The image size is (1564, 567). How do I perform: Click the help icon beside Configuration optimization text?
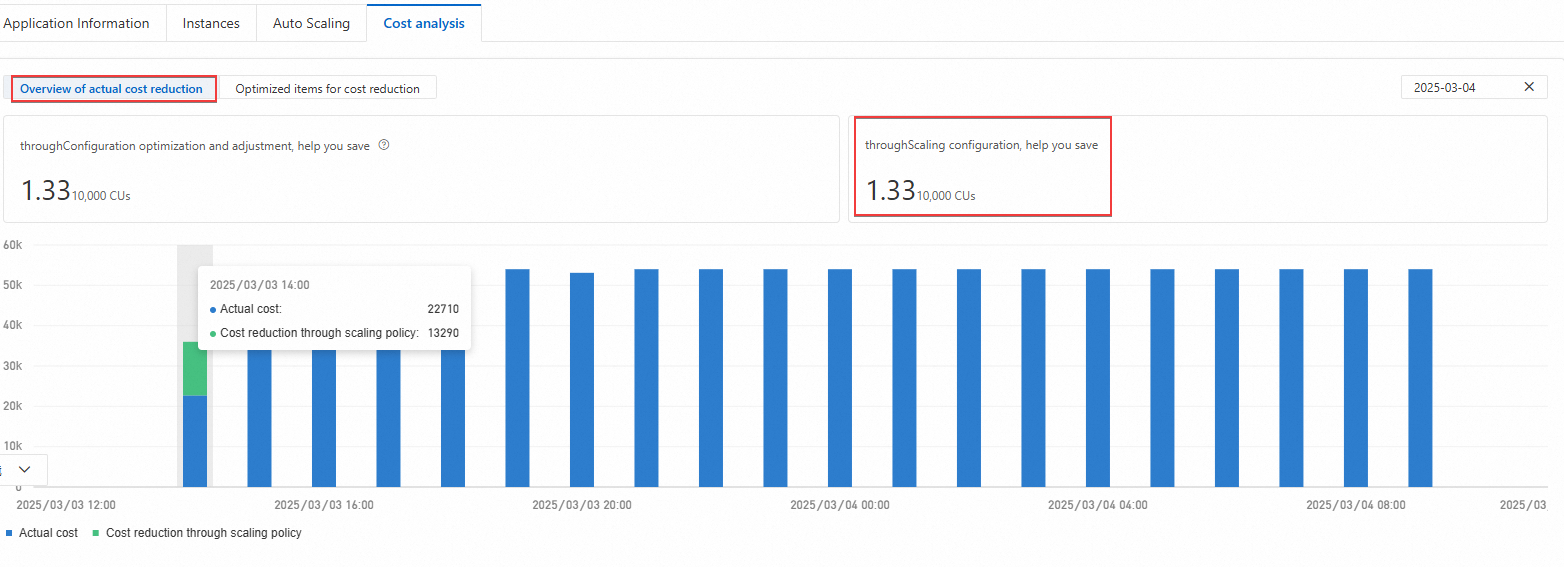tap(384, 145)
